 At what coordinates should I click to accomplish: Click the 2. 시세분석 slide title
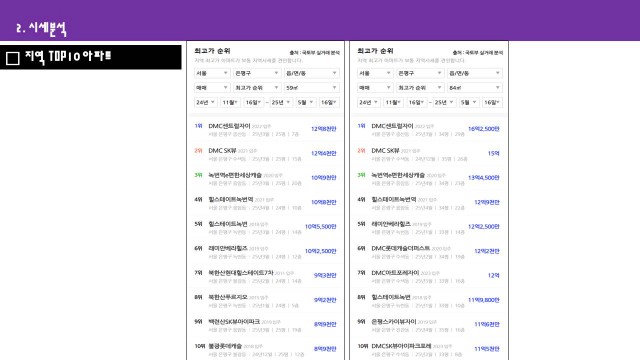(x=41, y=29)
